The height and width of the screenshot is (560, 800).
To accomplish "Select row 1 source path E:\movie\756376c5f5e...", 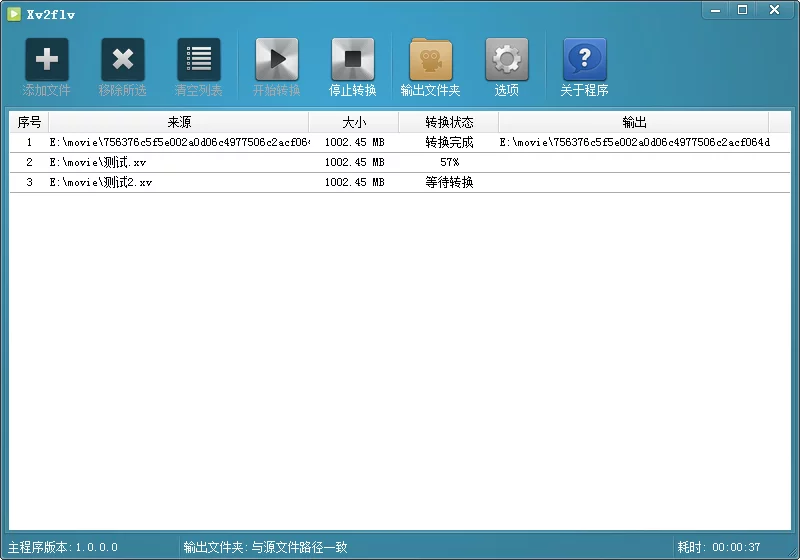I will 179,142.
